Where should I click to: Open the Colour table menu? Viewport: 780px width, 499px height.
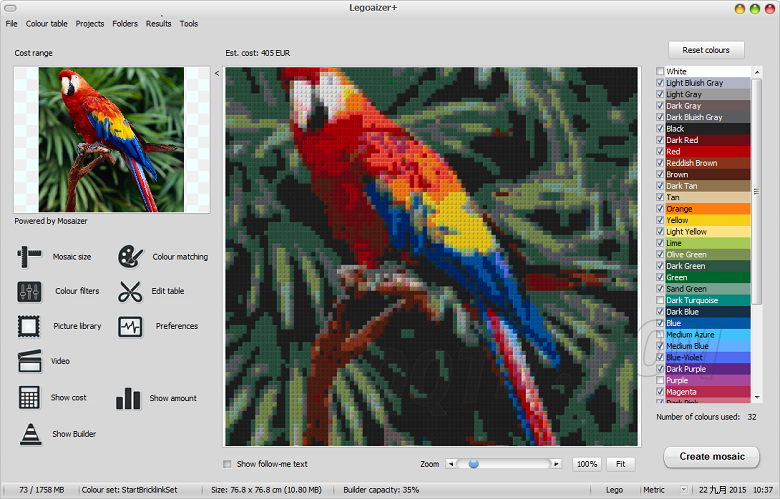point(47,23)
